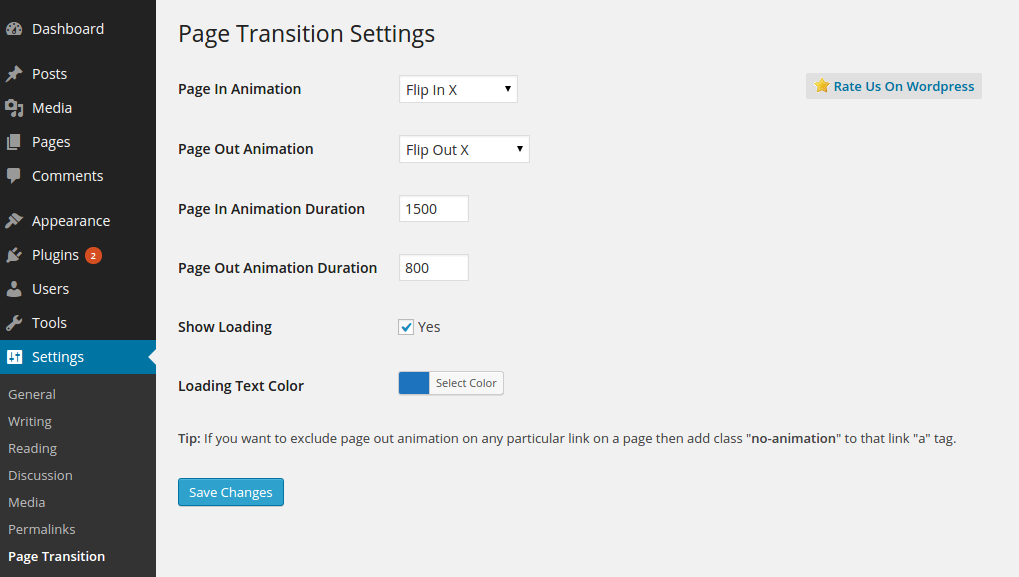The height and width of the screenshot is (577, 1019).
Task: Open the Users menu
Action: pyautogui.click(x=78, y=288)
